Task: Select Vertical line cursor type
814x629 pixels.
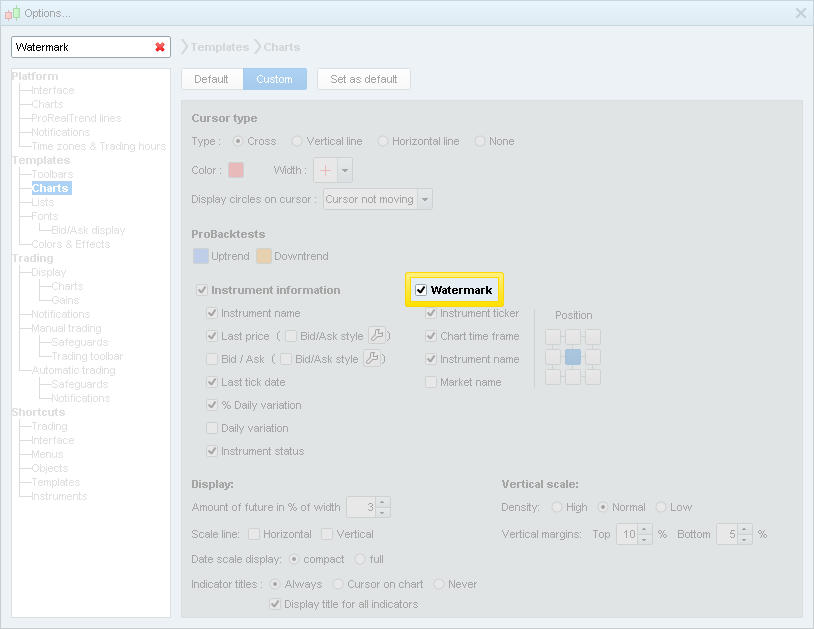Action: (x=297, y=141)
